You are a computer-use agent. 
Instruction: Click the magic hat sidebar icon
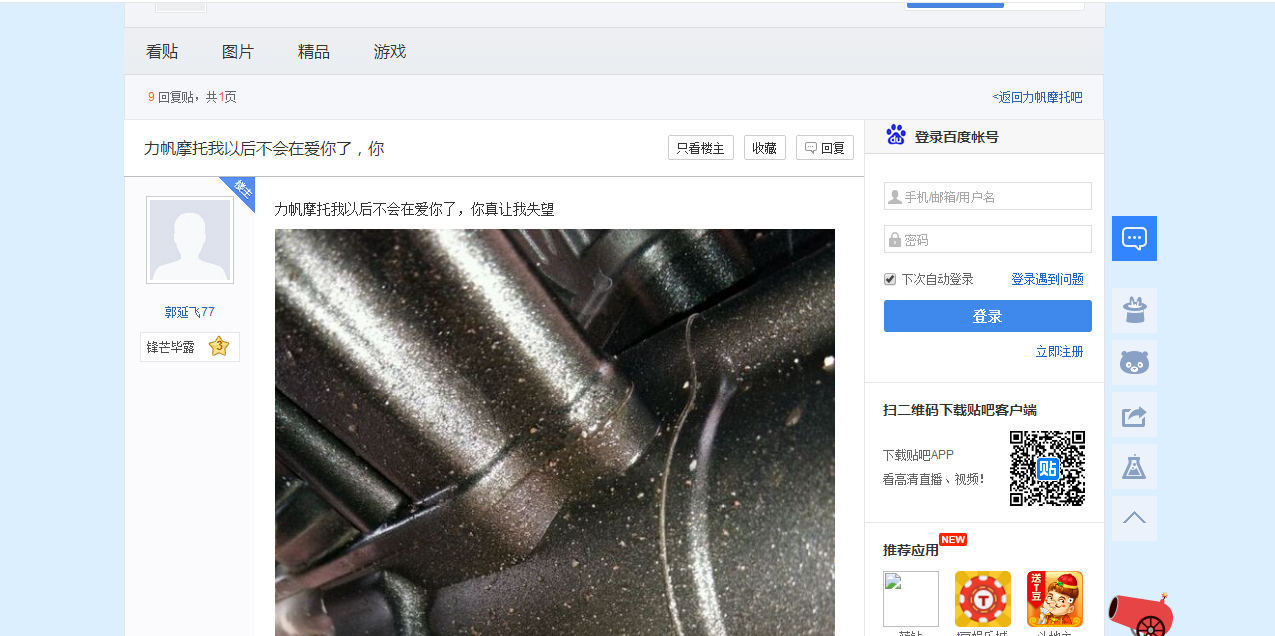tap(1134, 310)
